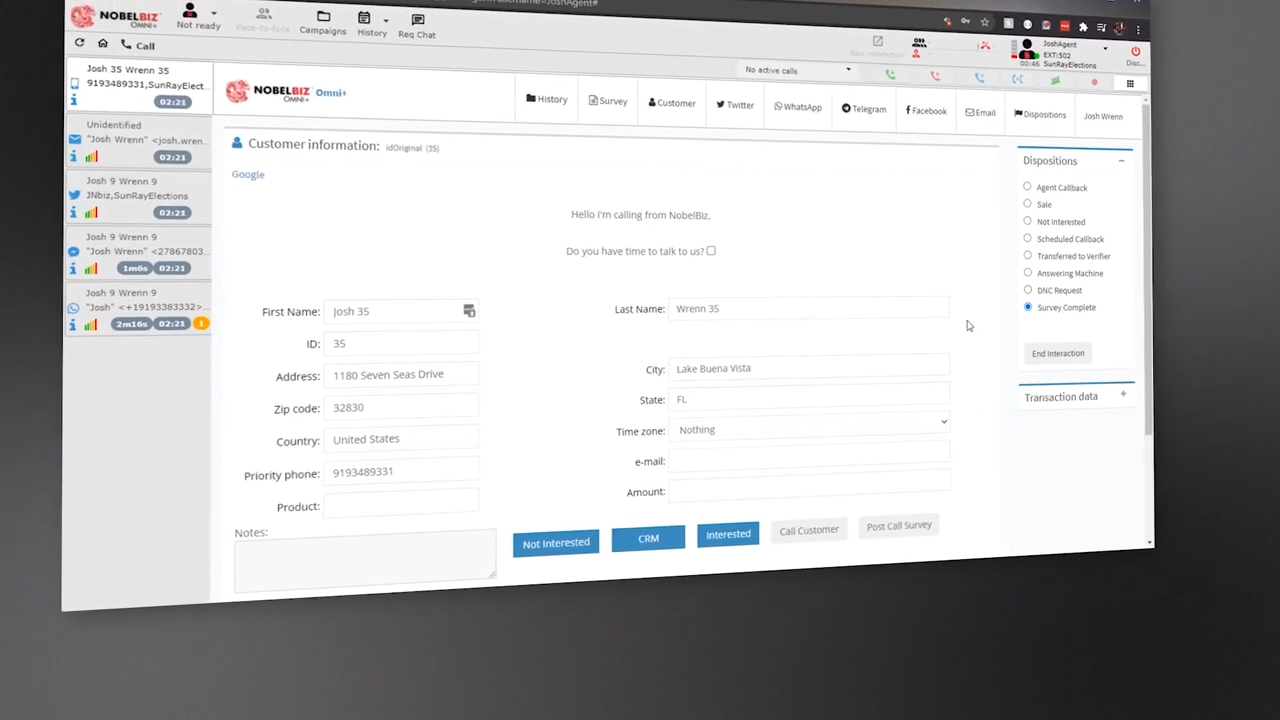Open the Telegram tab

click(864, 108)
